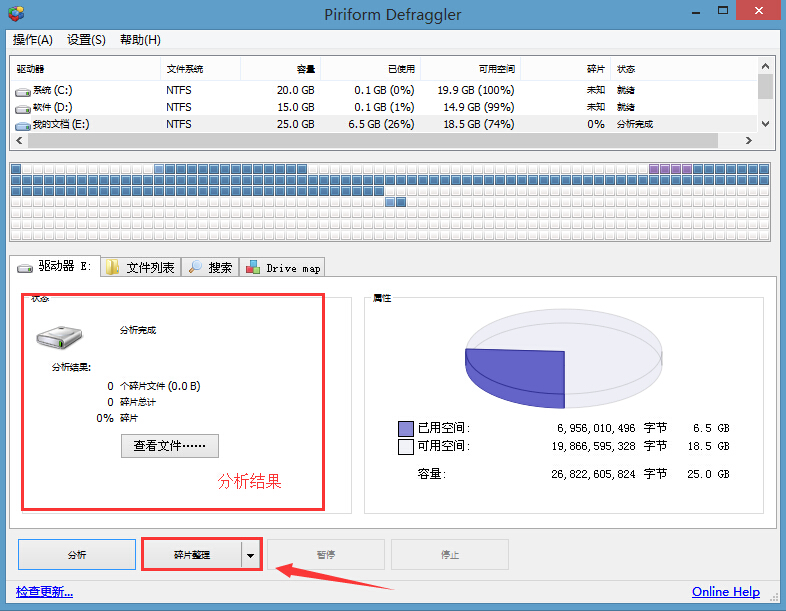786x611 pixels.
Task: Click the drive icon on 驱动器 E: tab
Action: [x=25, y=269]
